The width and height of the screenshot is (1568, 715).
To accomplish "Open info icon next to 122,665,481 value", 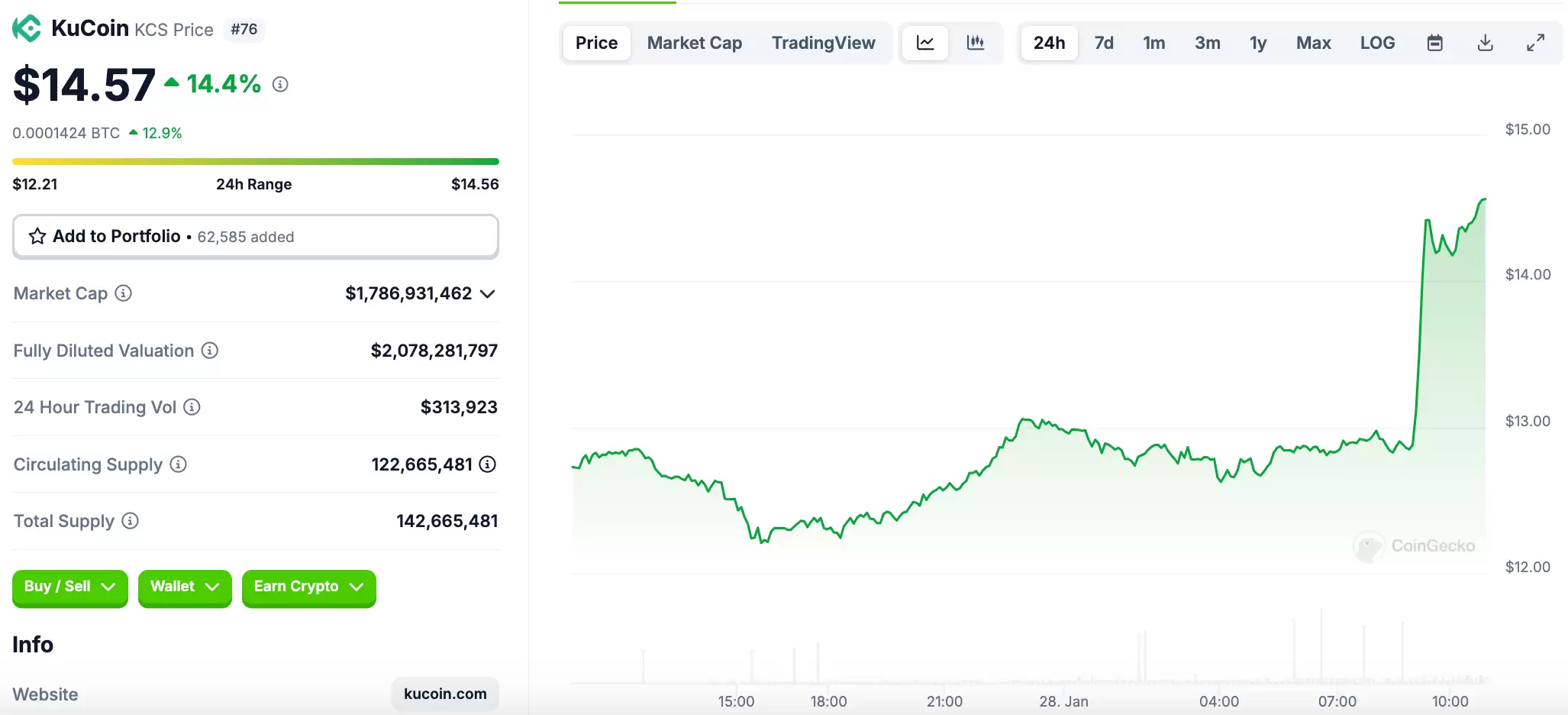I will point(488,464).
